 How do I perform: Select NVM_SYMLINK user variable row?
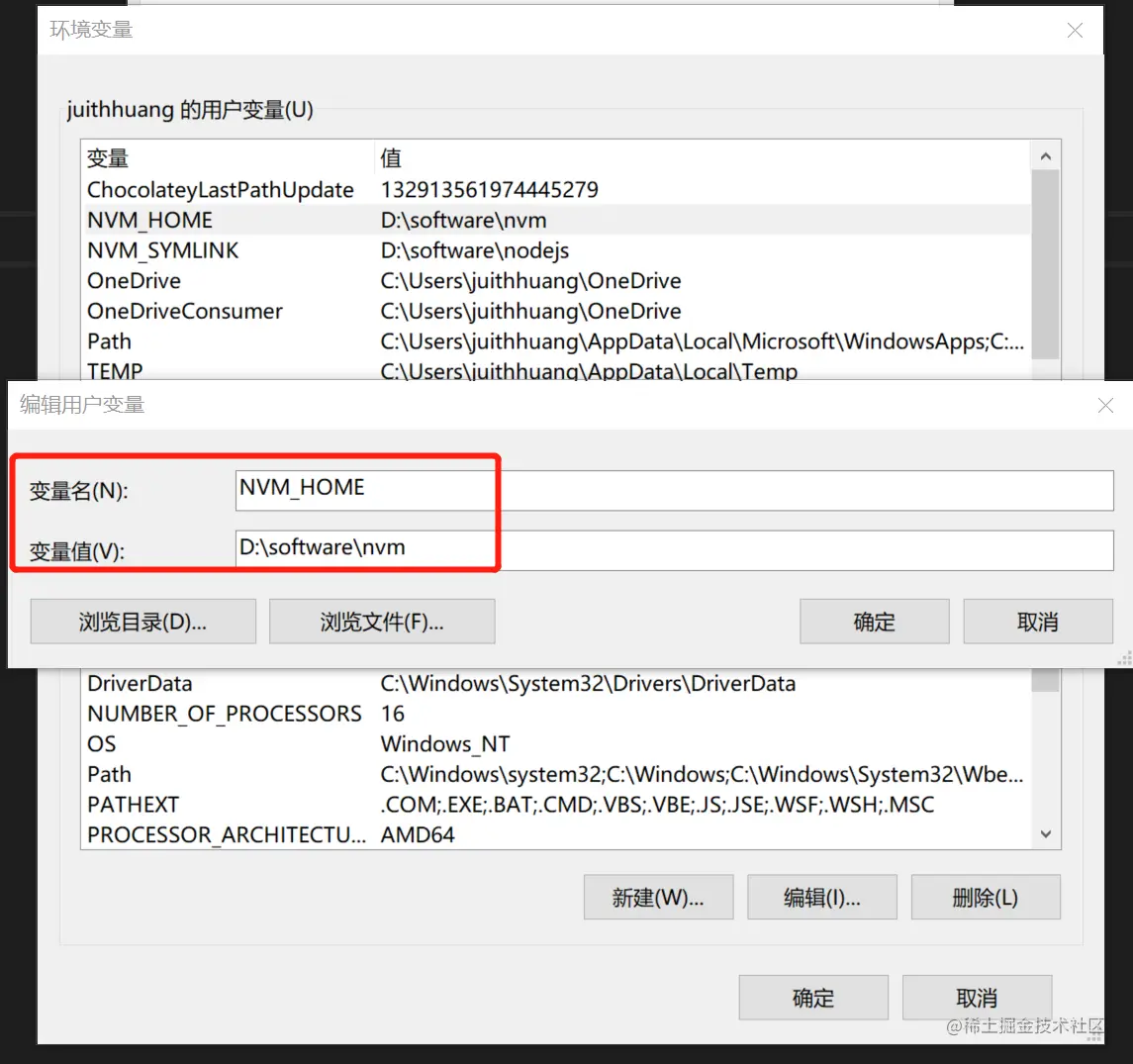point(556,250)
